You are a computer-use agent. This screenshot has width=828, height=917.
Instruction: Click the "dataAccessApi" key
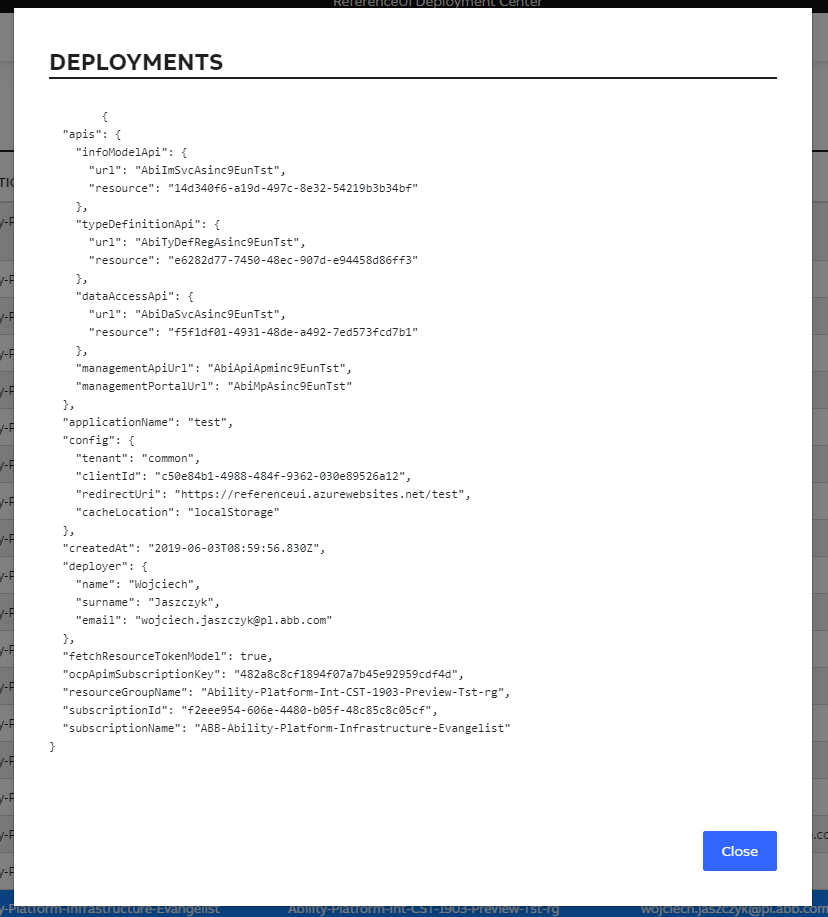coord(126,296)
